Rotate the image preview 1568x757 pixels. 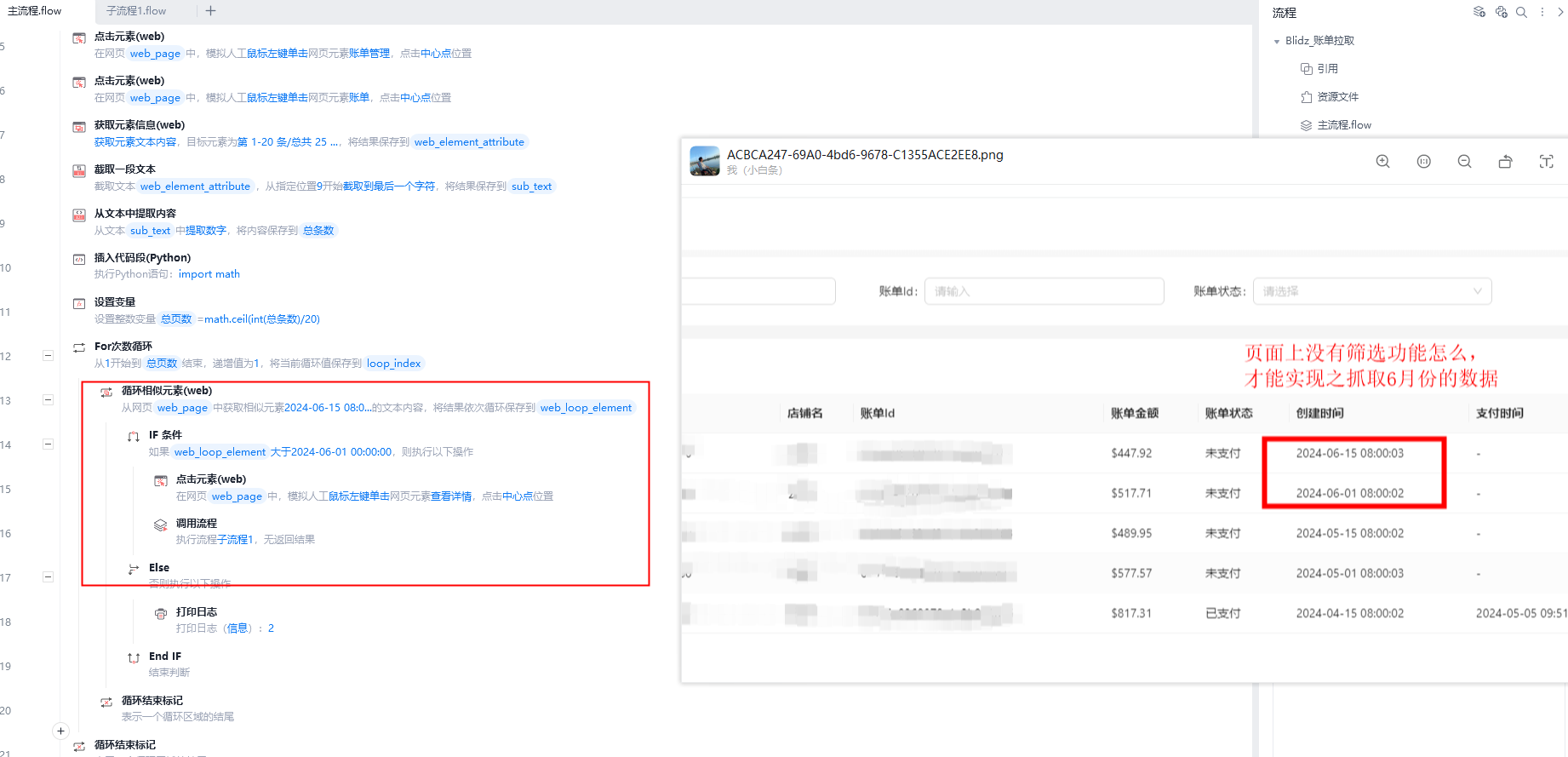coord(1505,162)
